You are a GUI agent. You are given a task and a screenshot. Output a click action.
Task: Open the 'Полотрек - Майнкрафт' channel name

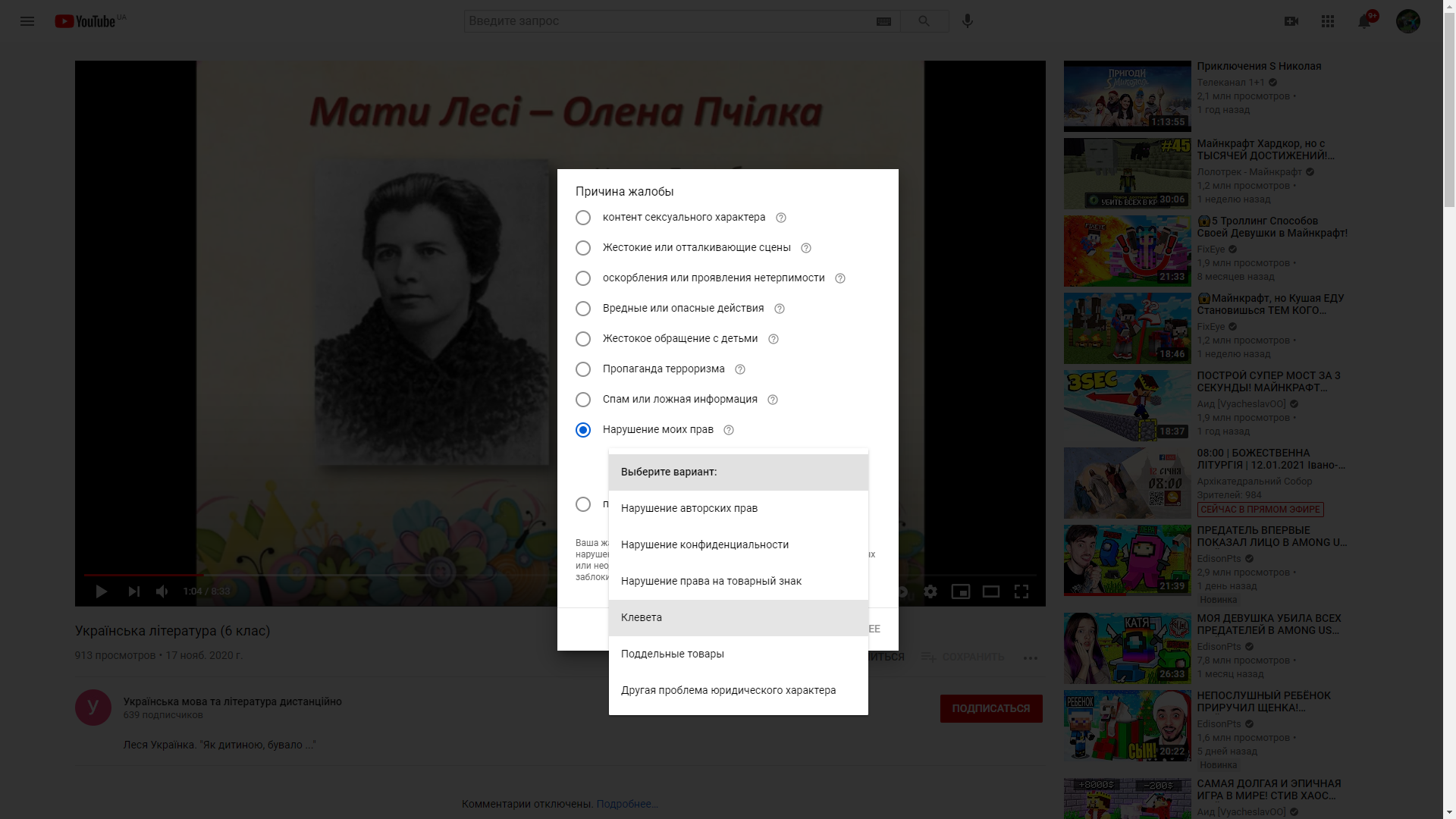[1249, 172]
